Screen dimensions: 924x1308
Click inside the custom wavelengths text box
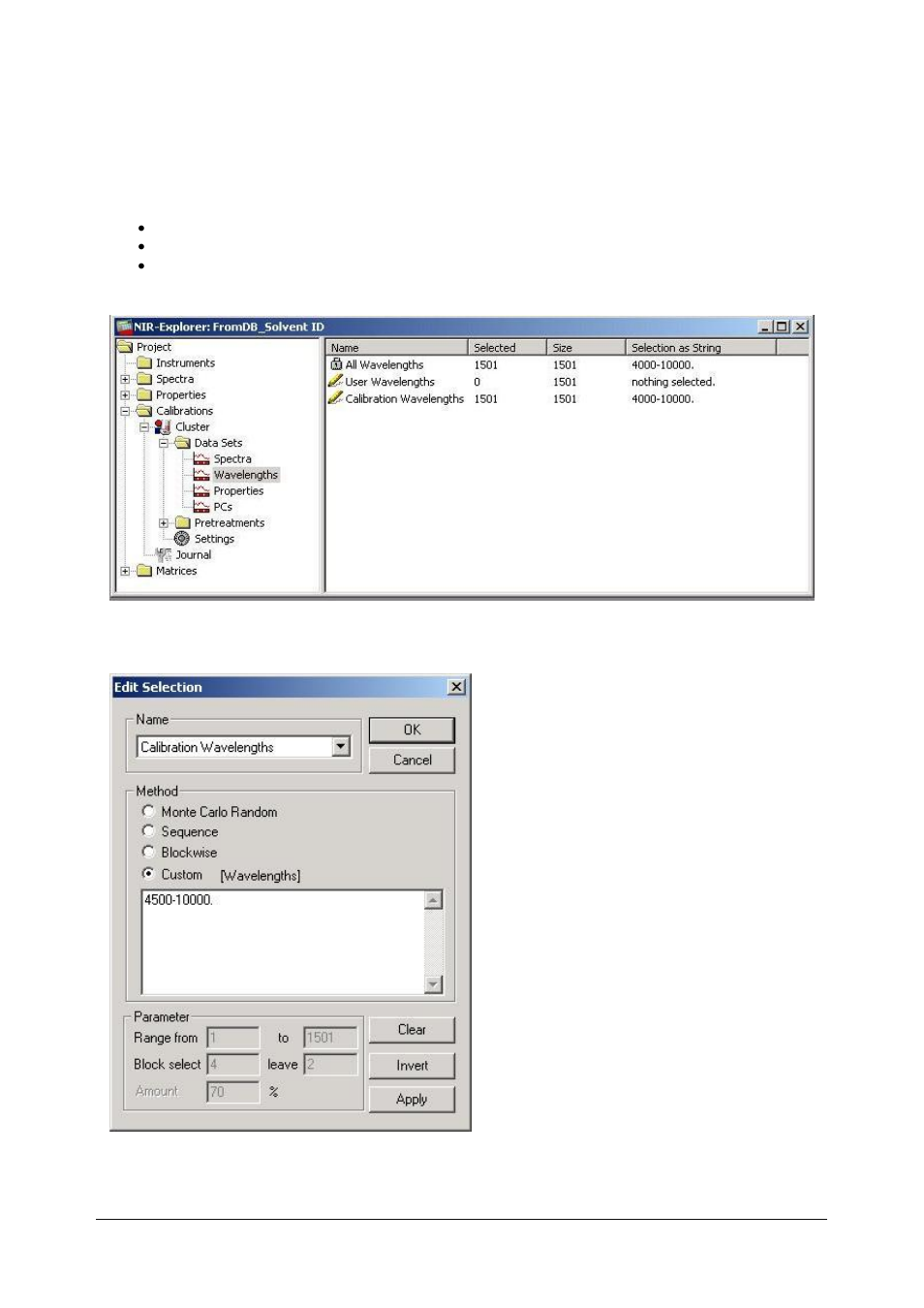click(x=283, y=942)
